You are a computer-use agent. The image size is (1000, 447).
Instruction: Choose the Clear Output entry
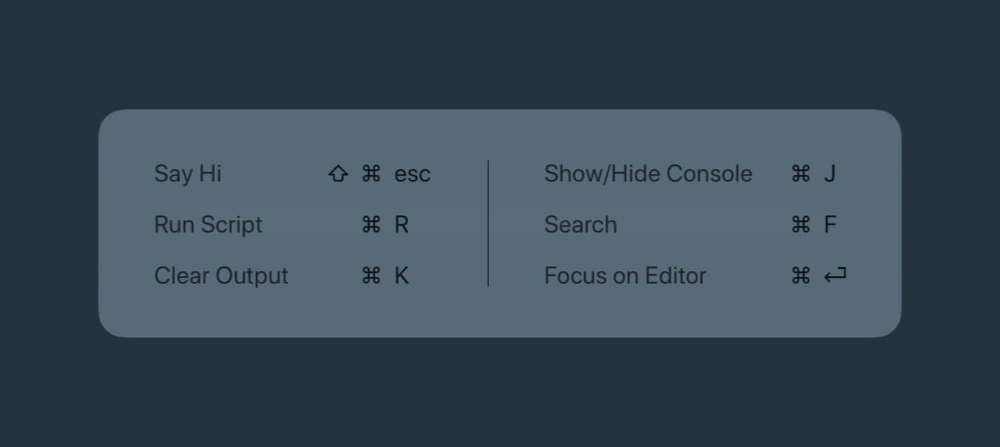[221, 276]
